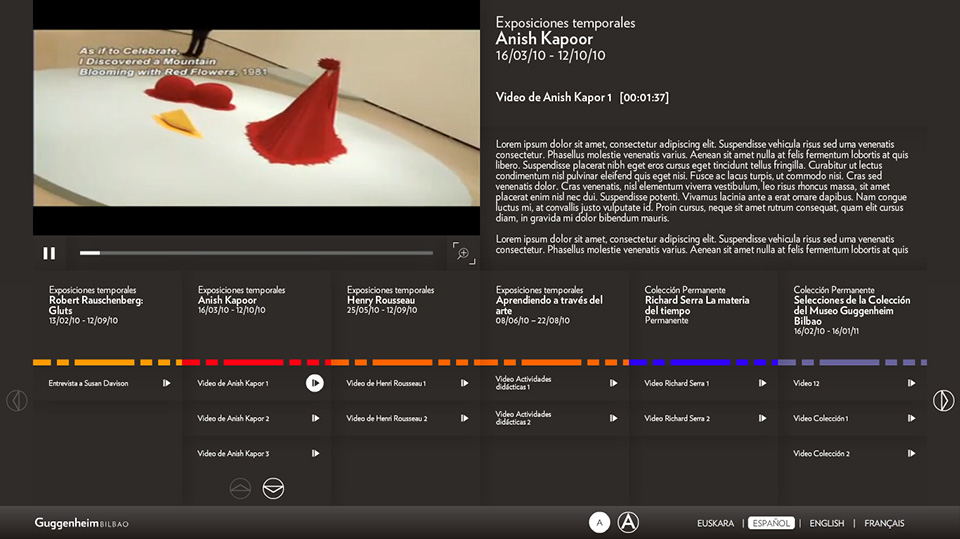Switch language to English

[x=827, y=524]
